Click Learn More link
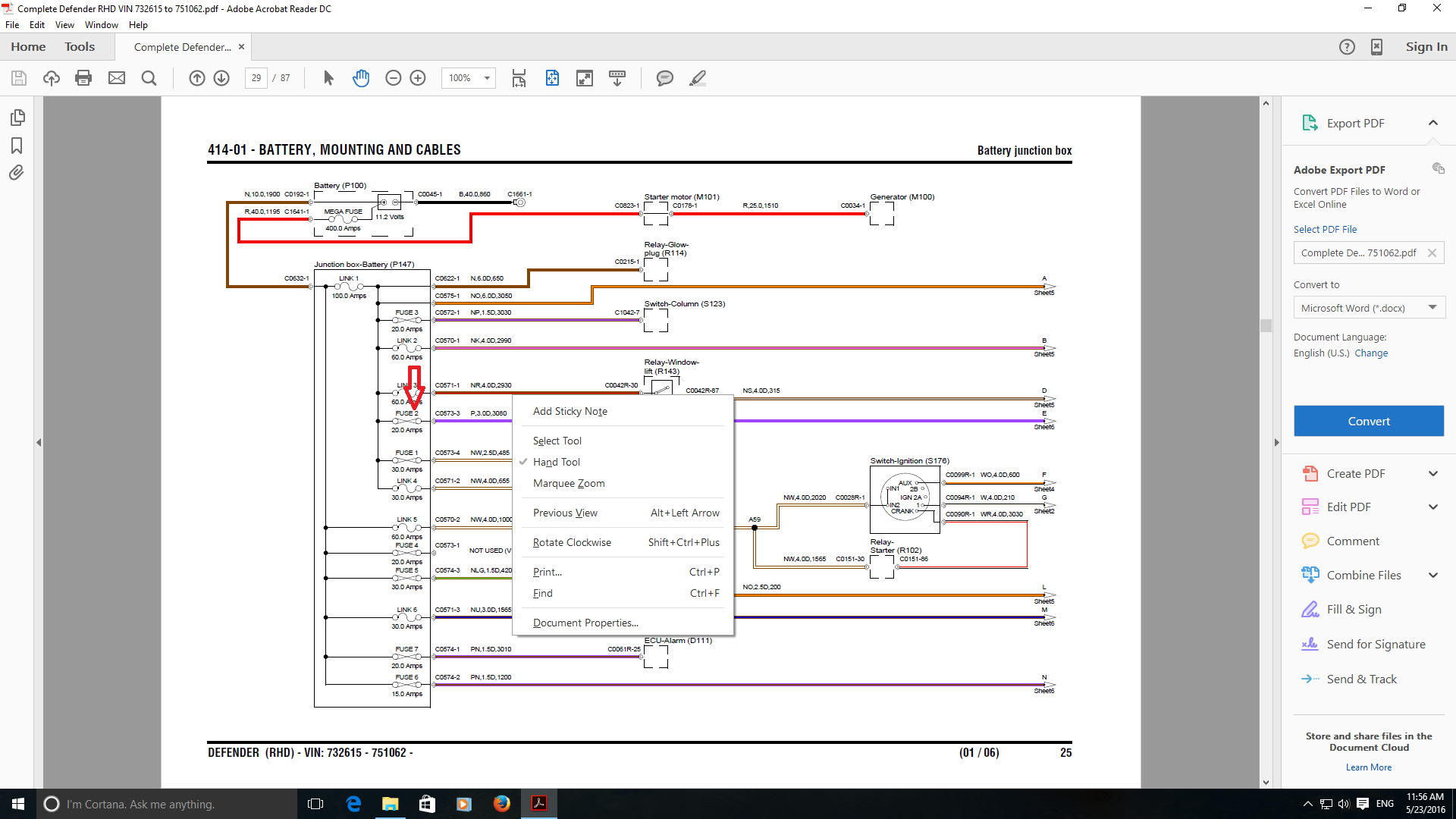1456x819 pixels. (1369, 767)
